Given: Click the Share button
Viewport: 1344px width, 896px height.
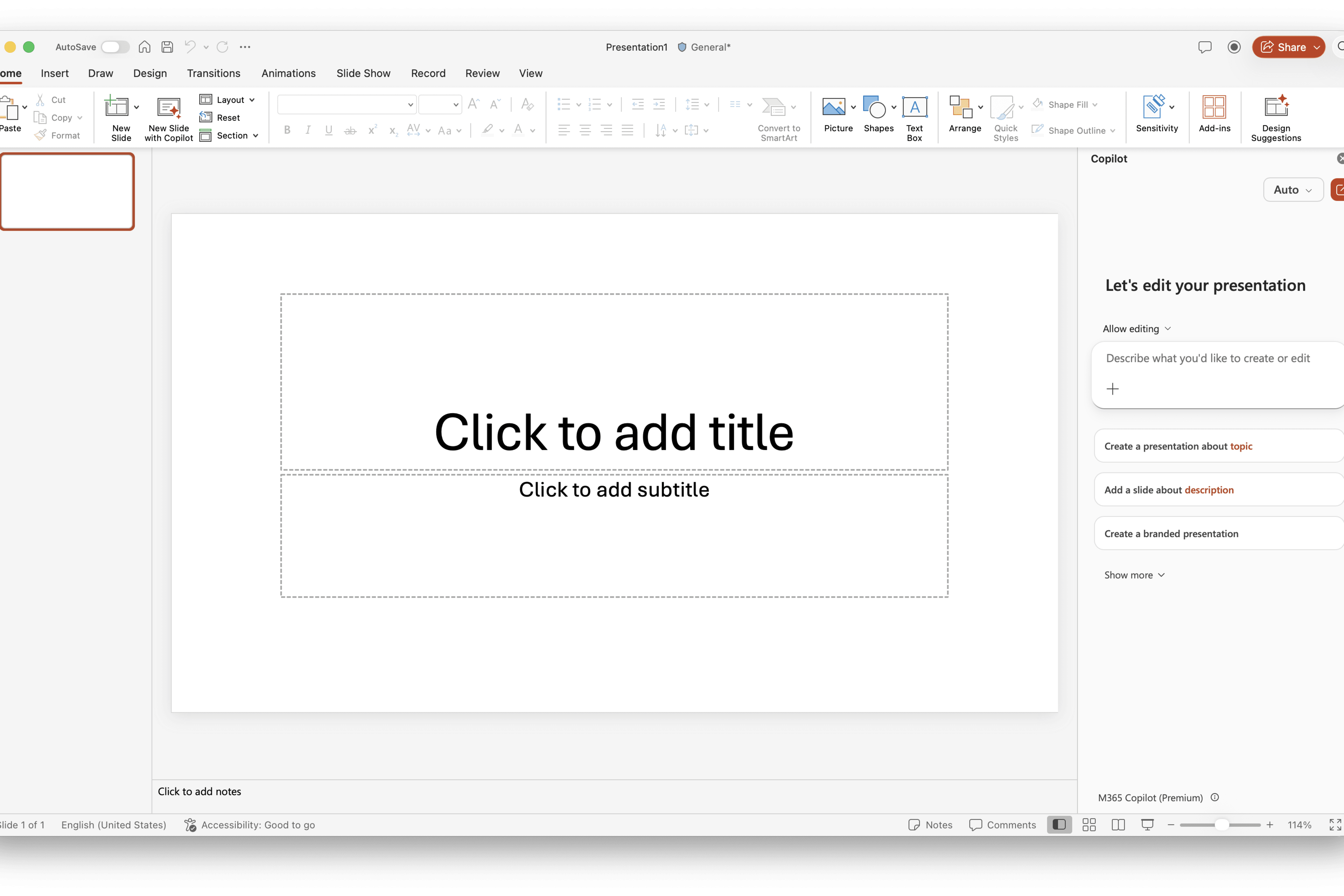Looking at the screenshot, I should (1288, 47).
